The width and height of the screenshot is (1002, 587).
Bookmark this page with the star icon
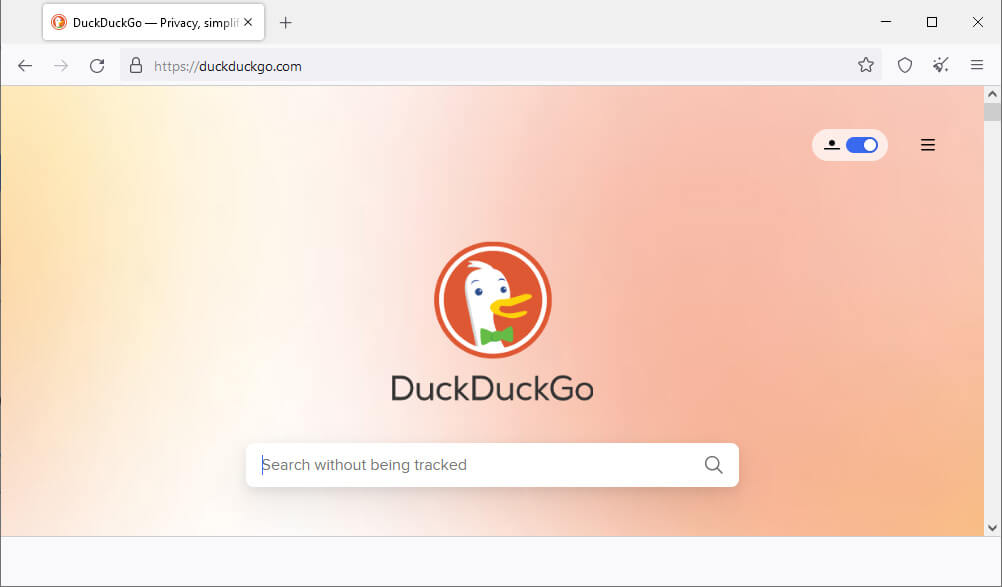coord(866,65)
